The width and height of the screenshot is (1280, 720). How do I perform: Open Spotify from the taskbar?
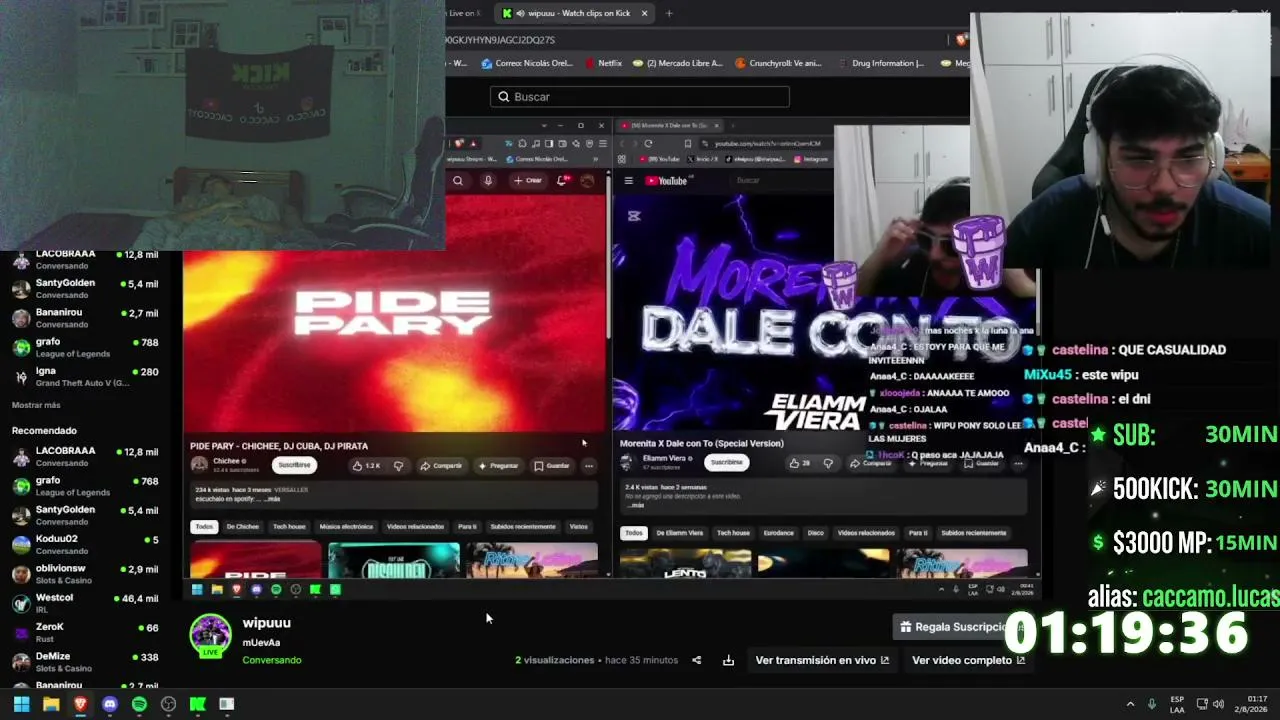(x=139, y=704)
